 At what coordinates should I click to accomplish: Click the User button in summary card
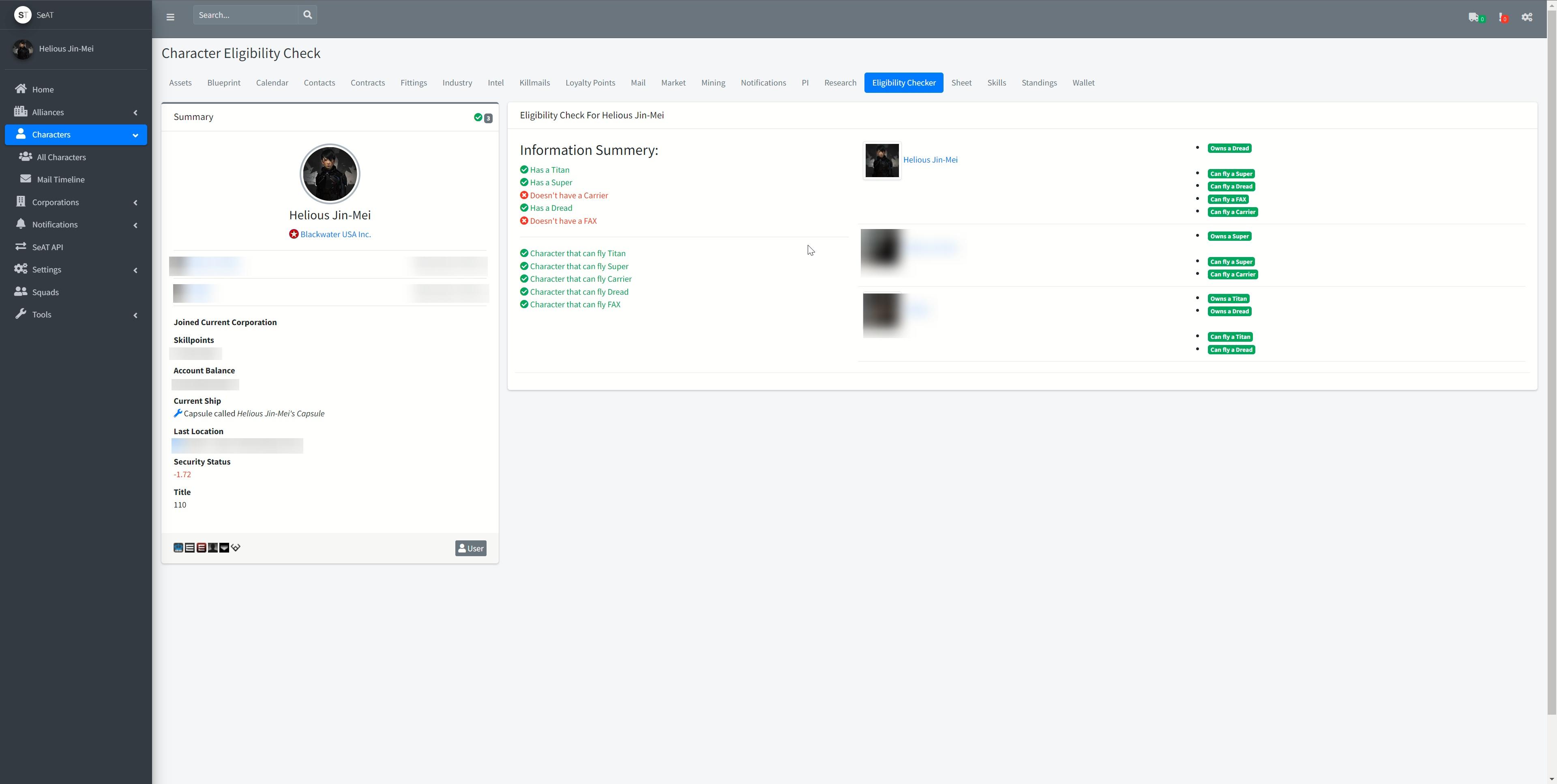470,548
